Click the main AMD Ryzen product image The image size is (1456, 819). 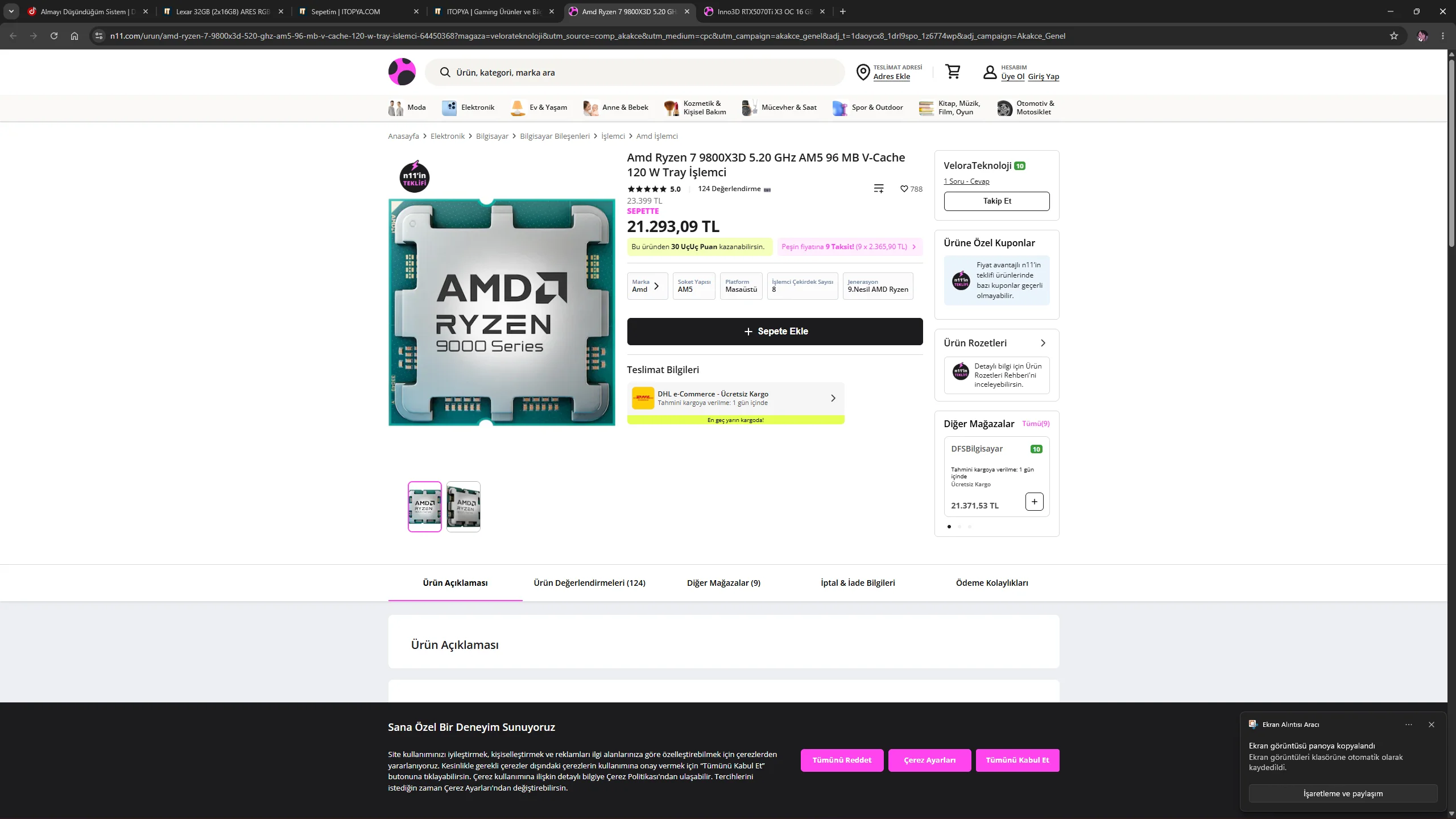click(501, 312)
